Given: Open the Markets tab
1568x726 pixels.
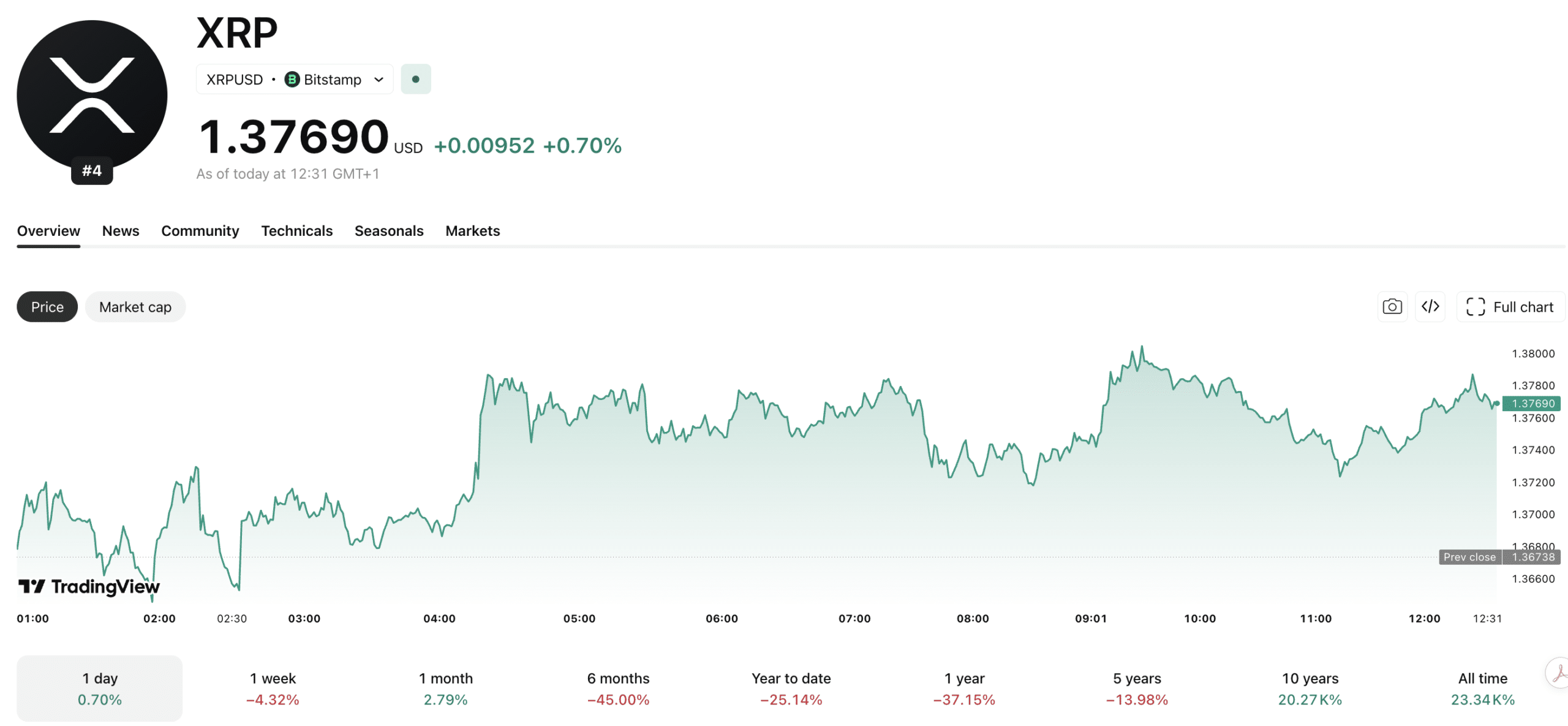Looking at the screenshot, I should 473,231.
